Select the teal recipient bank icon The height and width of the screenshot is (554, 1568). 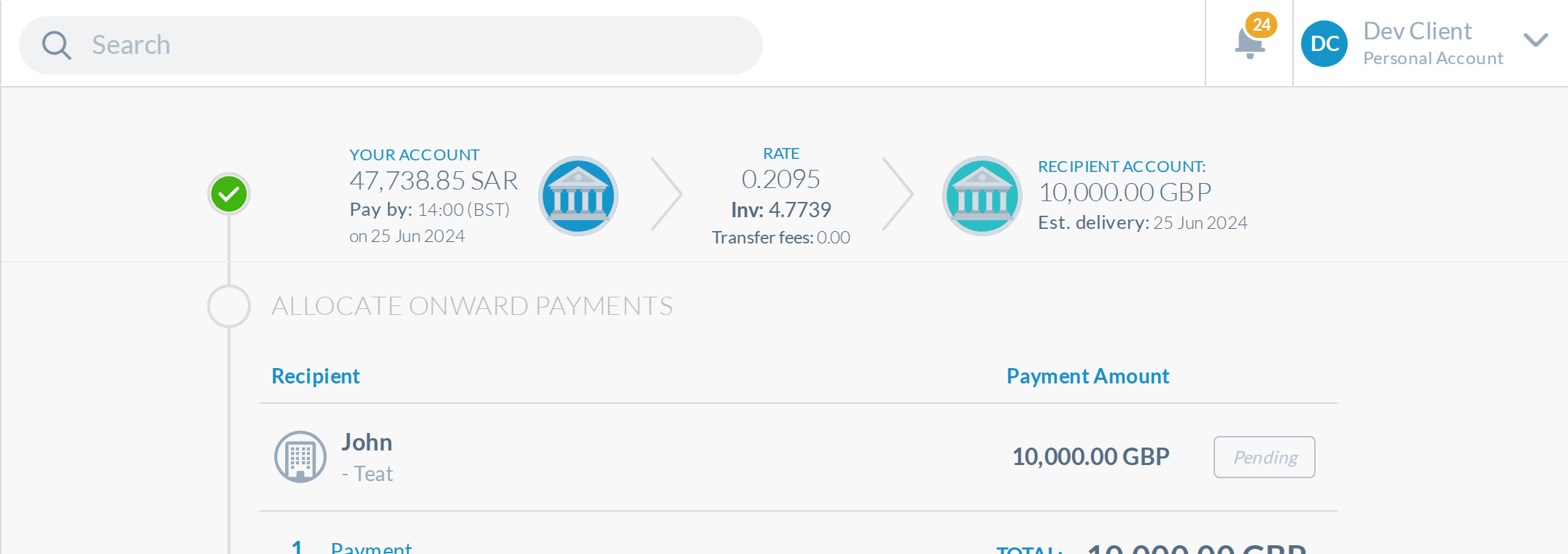coord(982,195)
